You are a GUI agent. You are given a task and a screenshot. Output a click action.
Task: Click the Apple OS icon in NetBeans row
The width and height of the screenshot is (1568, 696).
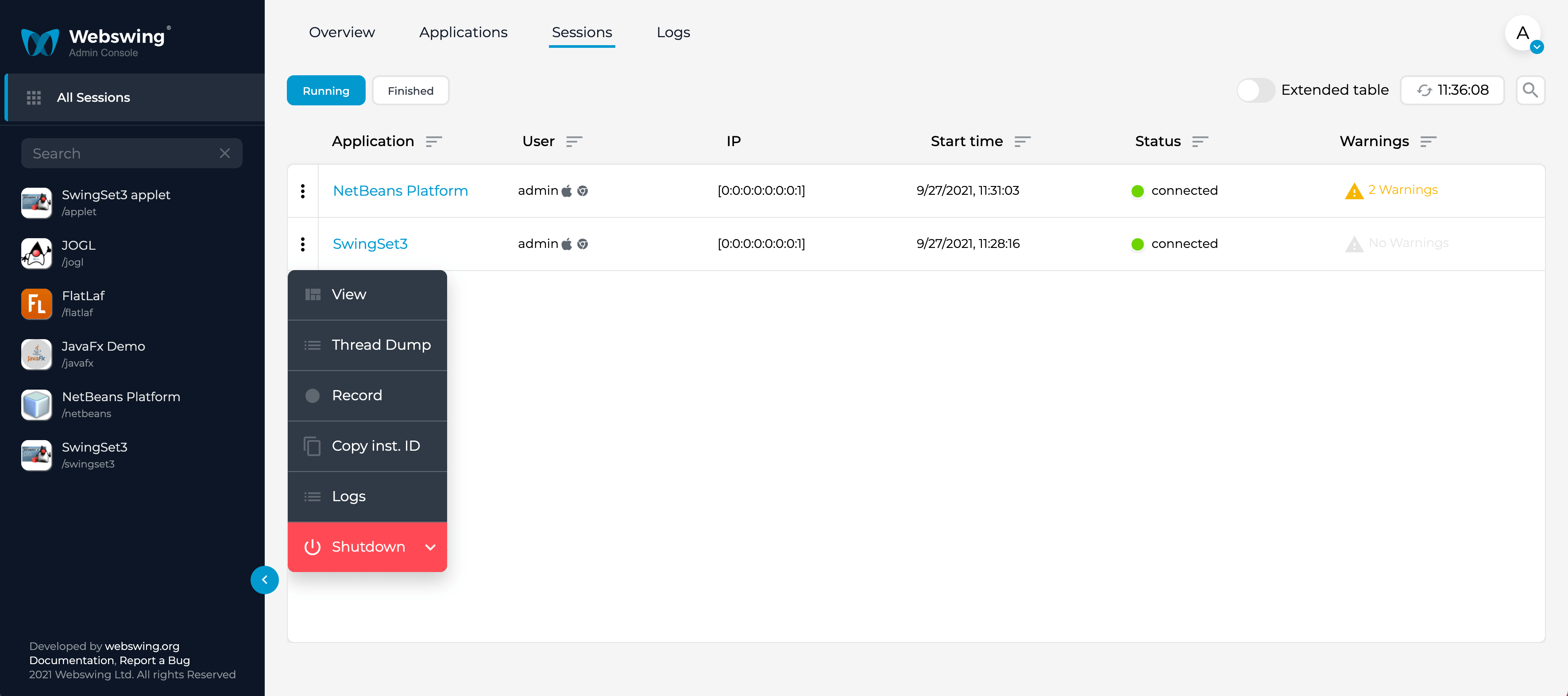click(567, 191)
